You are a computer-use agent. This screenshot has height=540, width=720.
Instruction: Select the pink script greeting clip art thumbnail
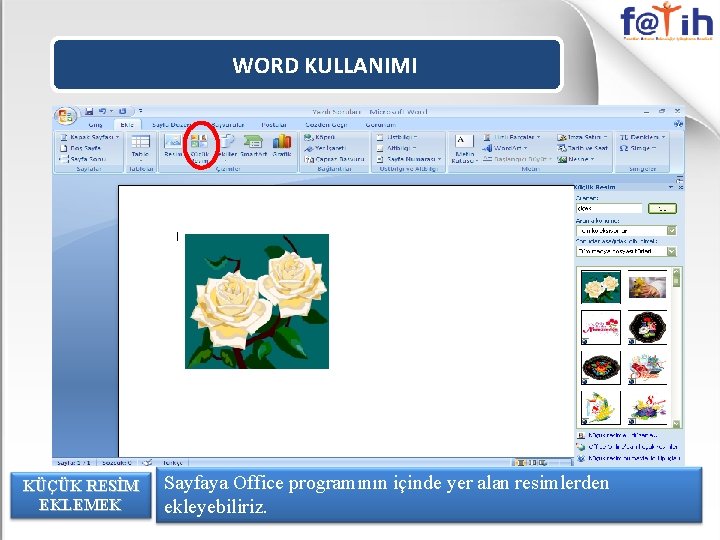[x=601, y=327]
